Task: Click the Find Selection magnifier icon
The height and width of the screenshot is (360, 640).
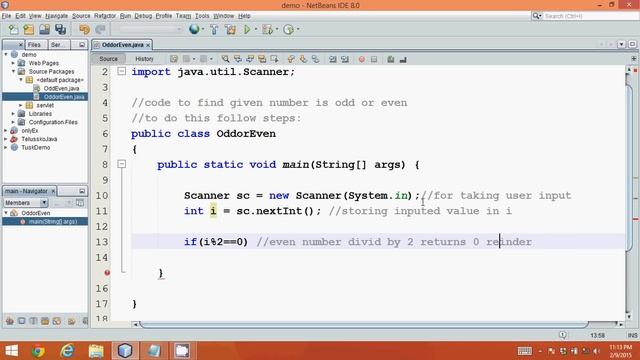Action: point(225,59)
